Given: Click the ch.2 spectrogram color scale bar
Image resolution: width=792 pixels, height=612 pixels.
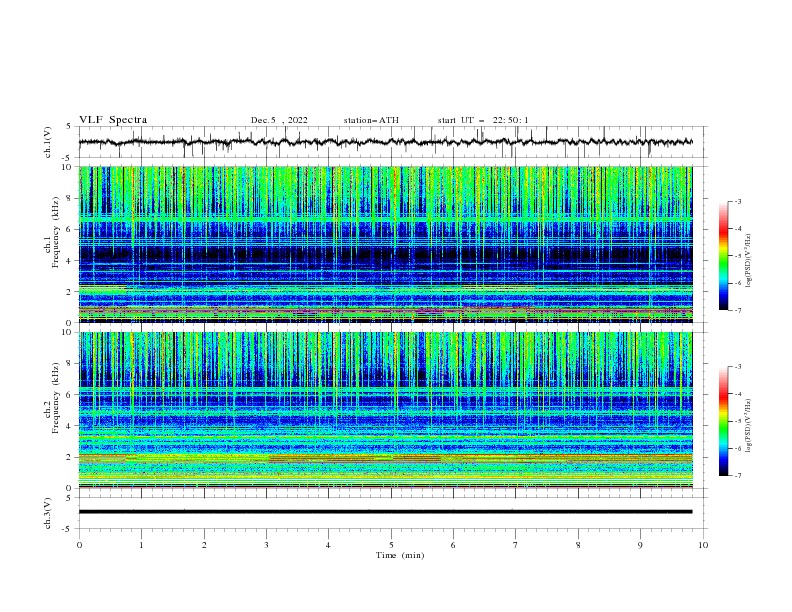Looking at the screenshot, I should (x=723, y=421).
